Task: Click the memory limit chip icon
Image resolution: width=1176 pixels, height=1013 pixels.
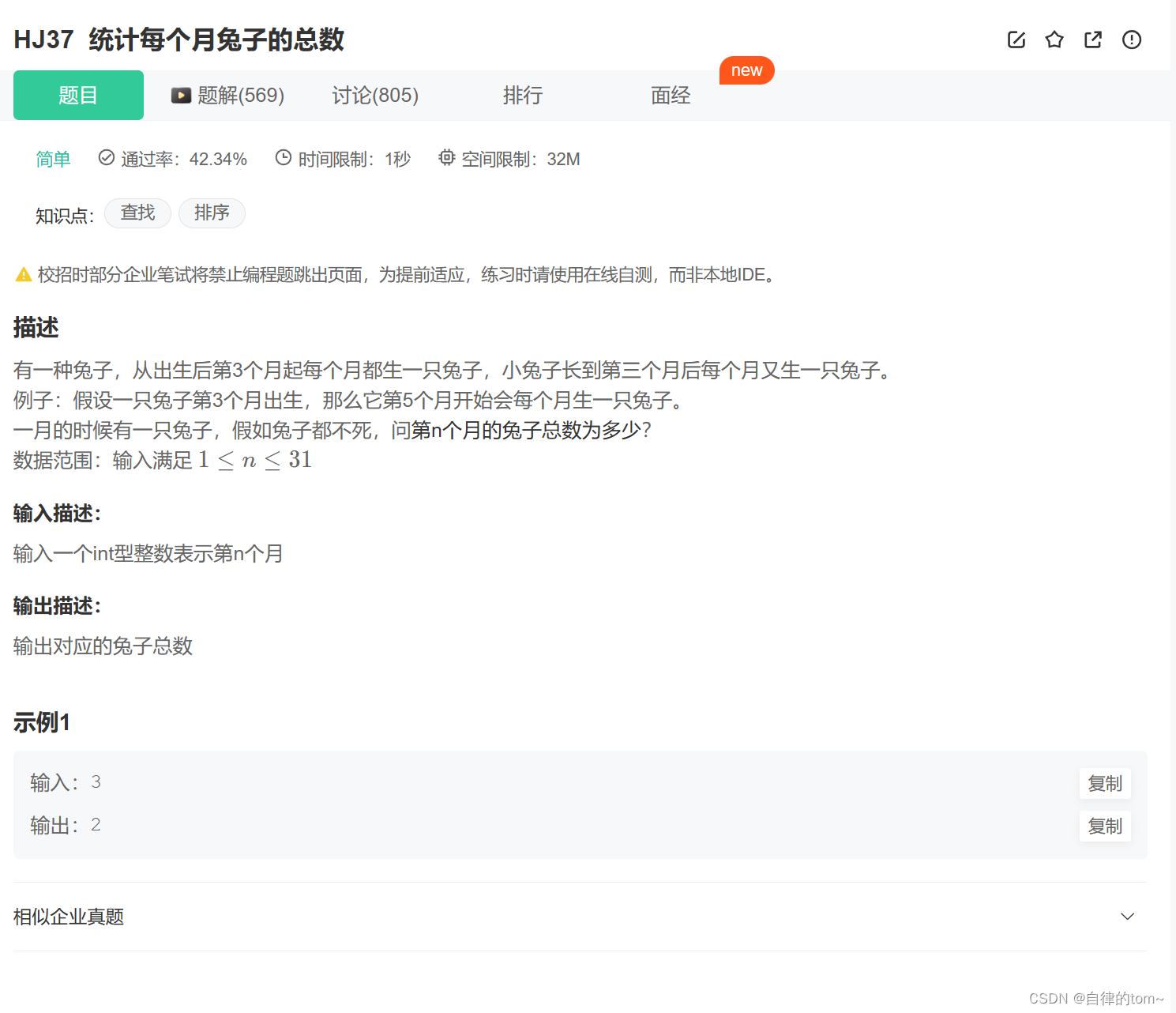Action: [447, 158]
